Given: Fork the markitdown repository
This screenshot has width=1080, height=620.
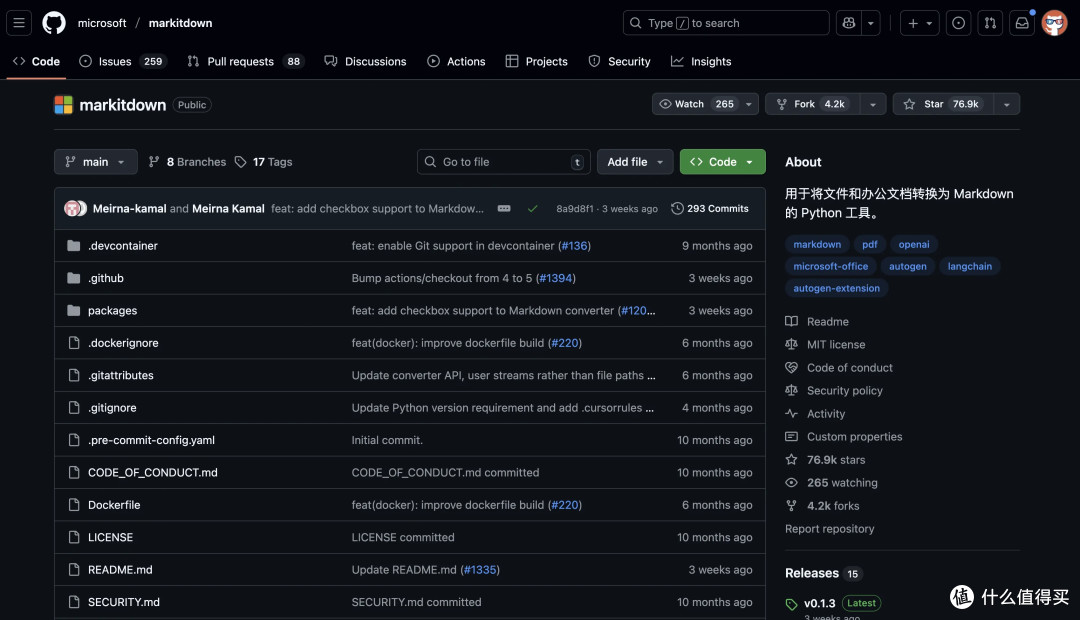Looking at the screenshot, I should coord(813,104).
